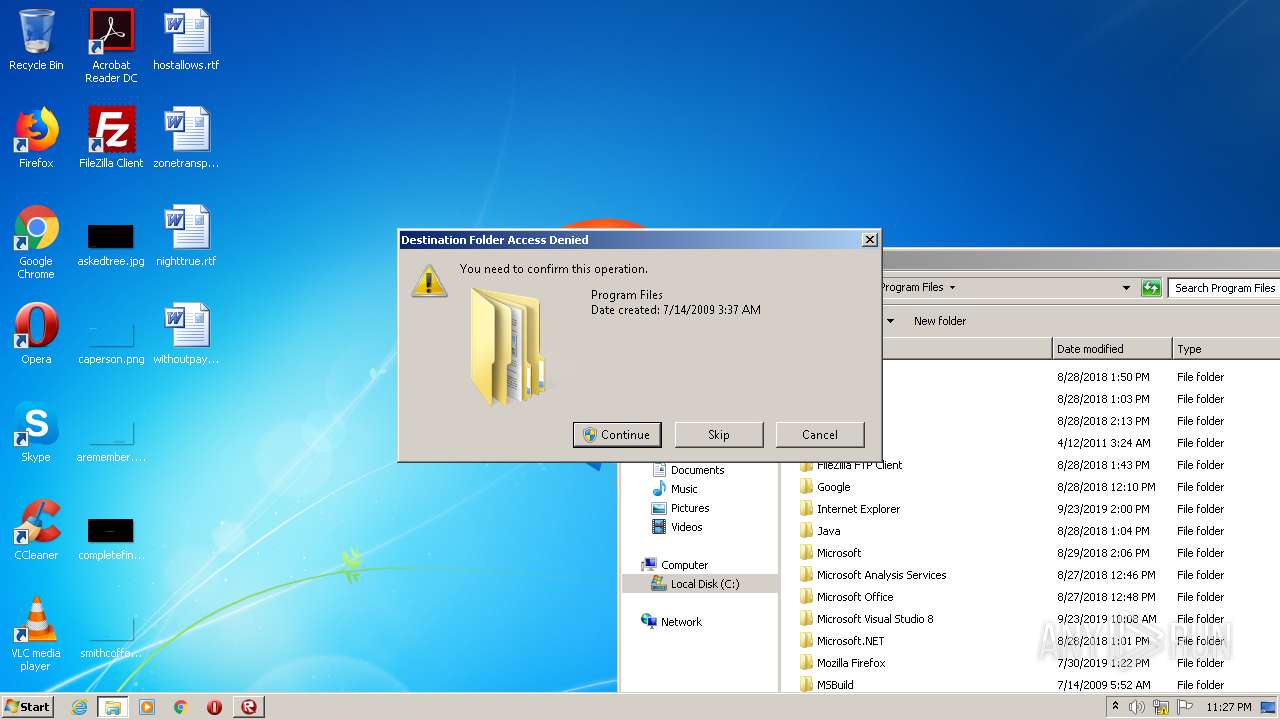This screenshot has height=720, width=1280.
Task: Select nighttrue.rtf document icon
Action: click(x=186, y=237)
